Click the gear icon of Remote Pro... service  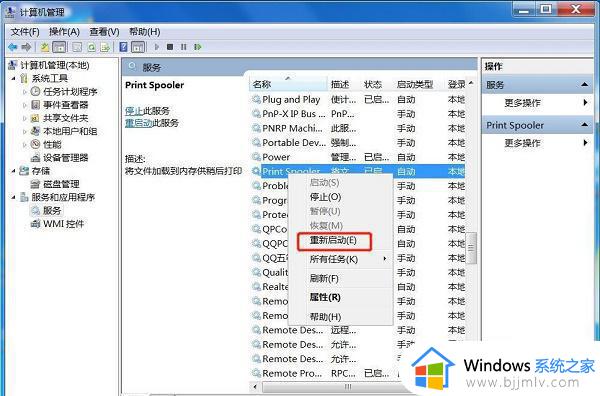(256, 373)
